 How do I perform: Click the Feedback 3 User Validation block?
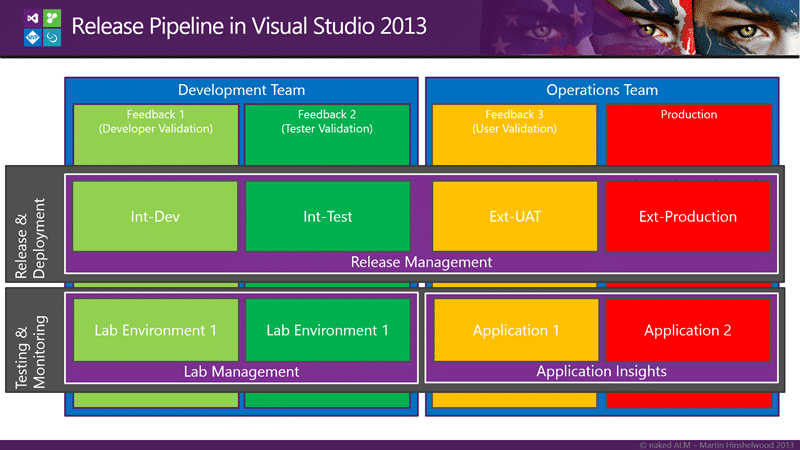(x=514, y=135)
